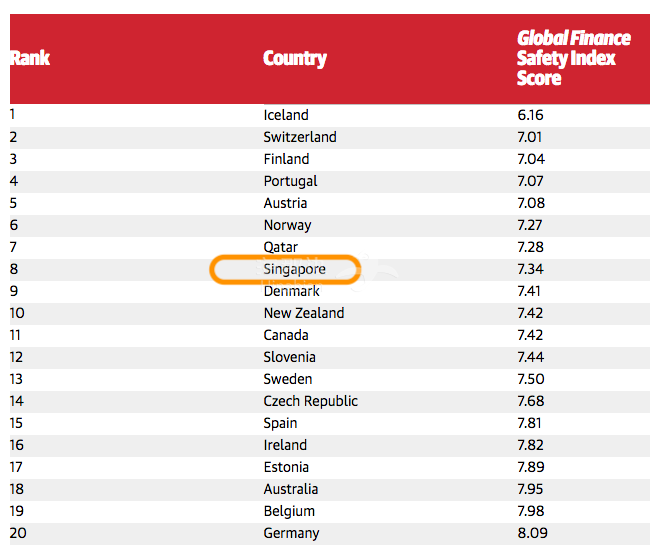Image resolution: width=657 pixels, height=546 pixels.
Task: Click rank number 20
Action: click(18, 533)
